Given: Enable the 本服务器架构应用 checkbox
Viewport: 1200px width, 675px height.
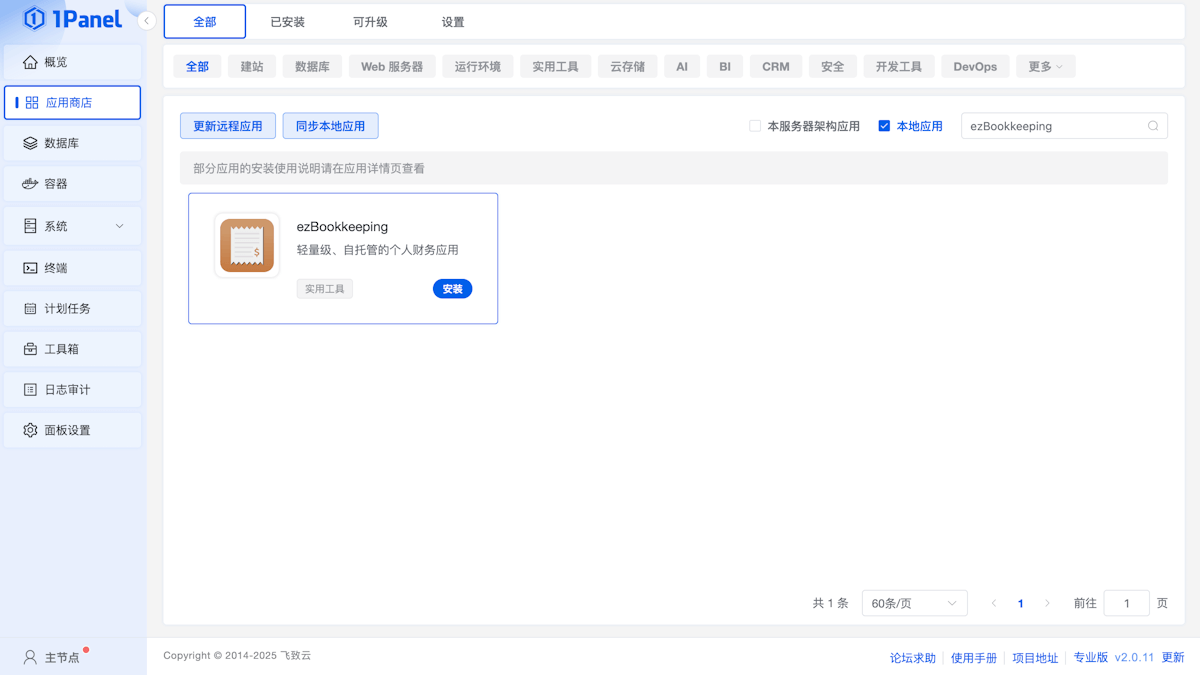Looking at the screenshot, I should [x=755, y=126].
